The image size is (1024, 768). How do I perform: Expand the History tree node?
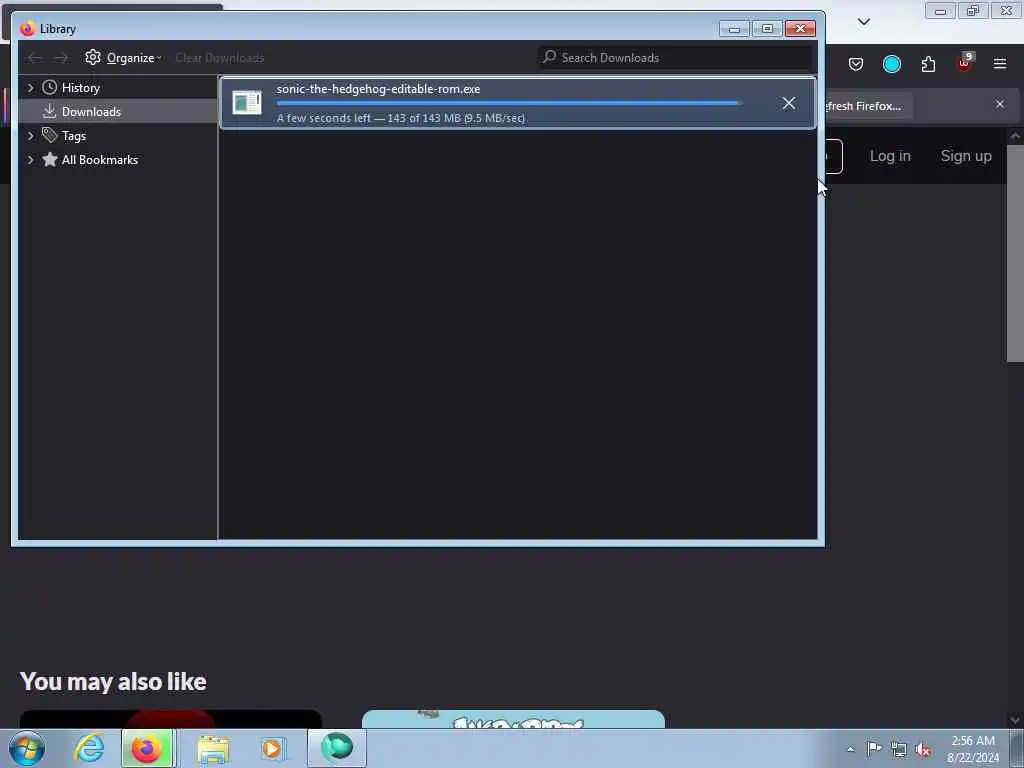coord(30,88)
